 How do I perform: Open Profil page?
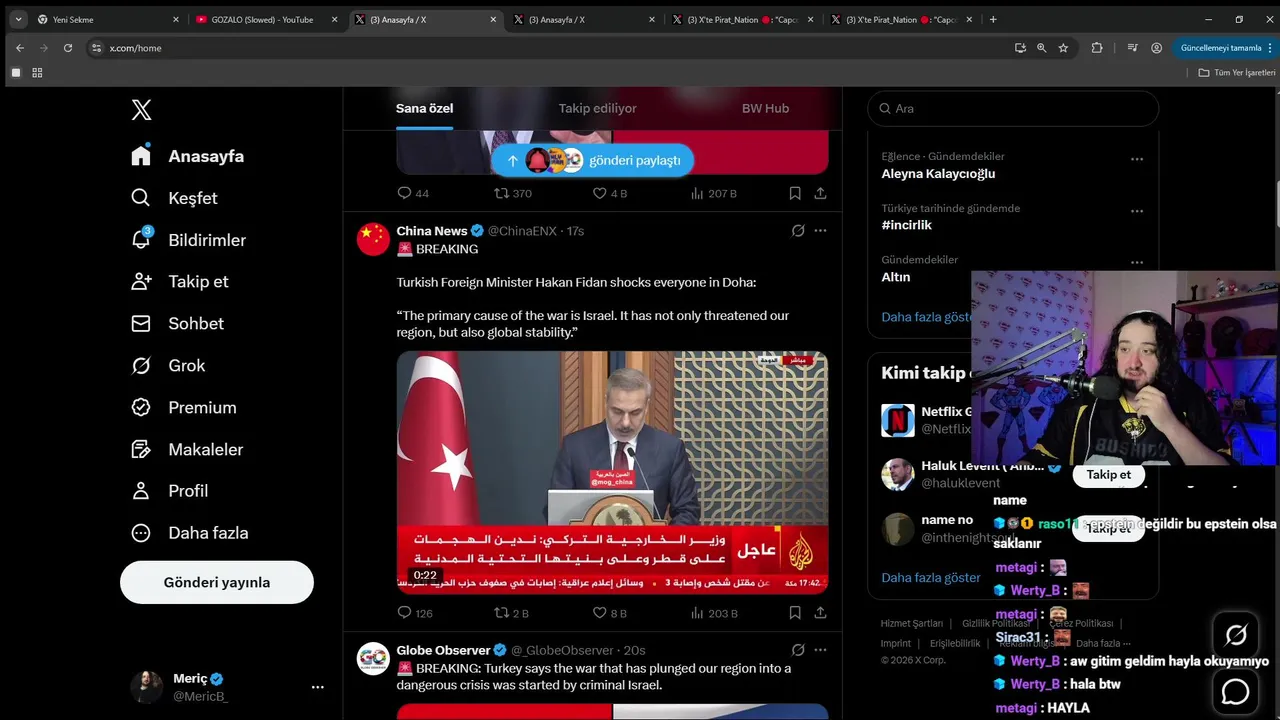tap(170, 491)
